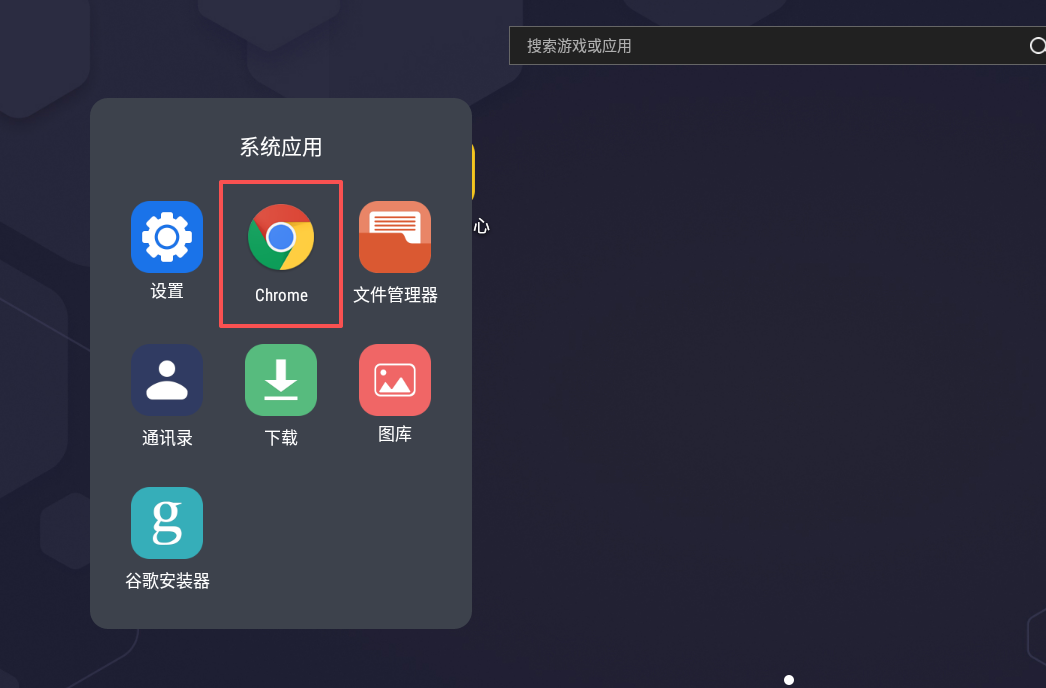Click the search magnifier icon
The height and width of the screenshot is (688, 1046).
[x=1037, y=45]
